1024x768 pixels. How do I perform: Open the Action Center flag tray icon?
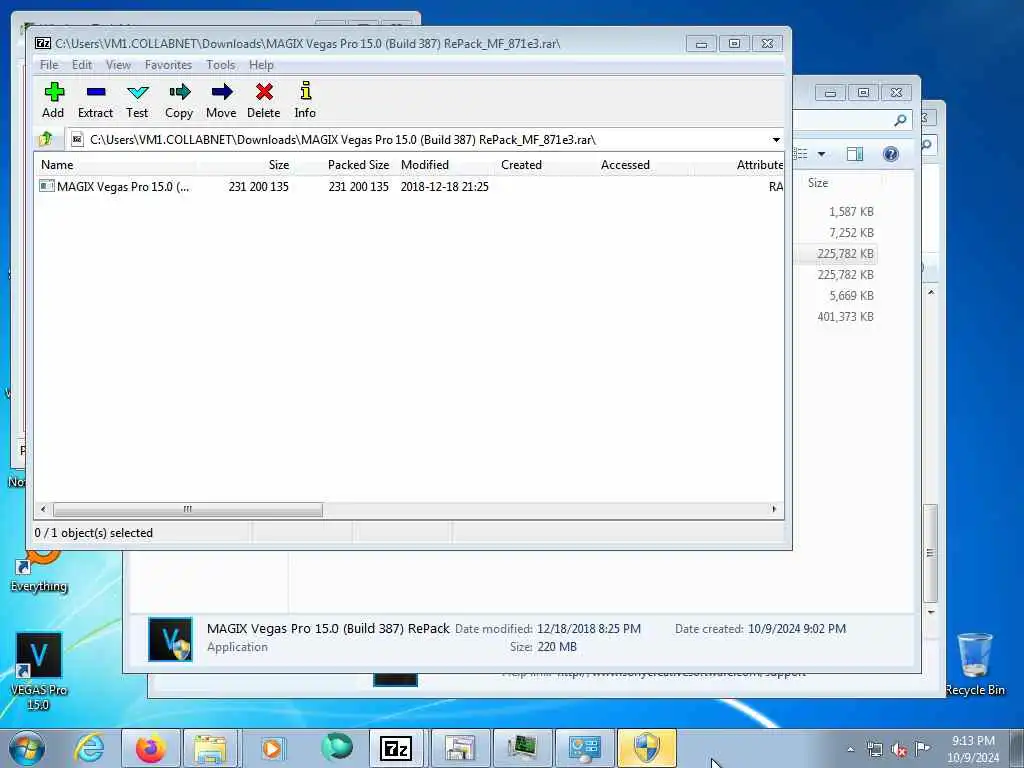(x=922, y=749)
